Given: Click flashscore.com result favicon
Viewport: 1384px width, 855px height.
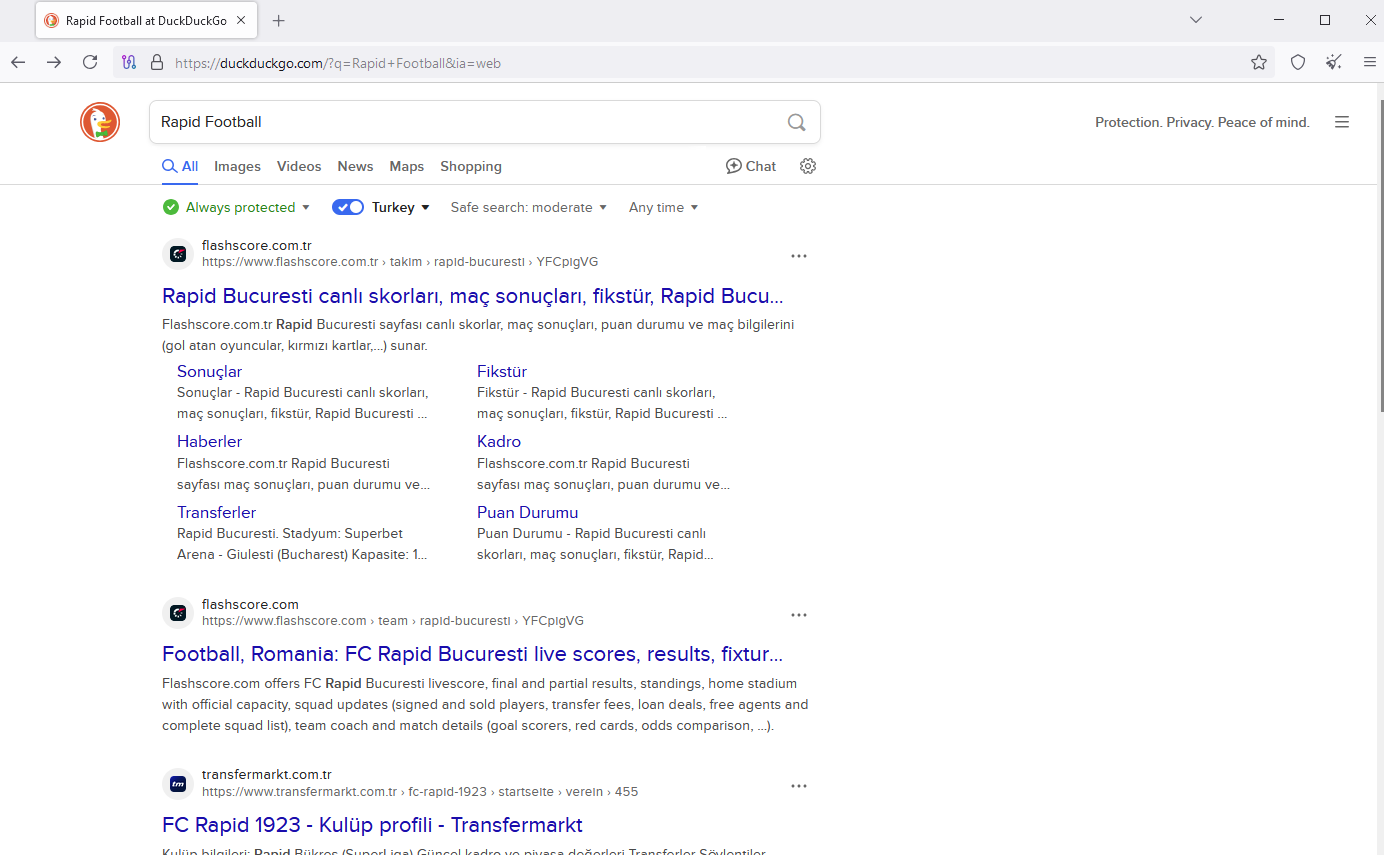Looking at the screenshot, I should tap(177, 613).
